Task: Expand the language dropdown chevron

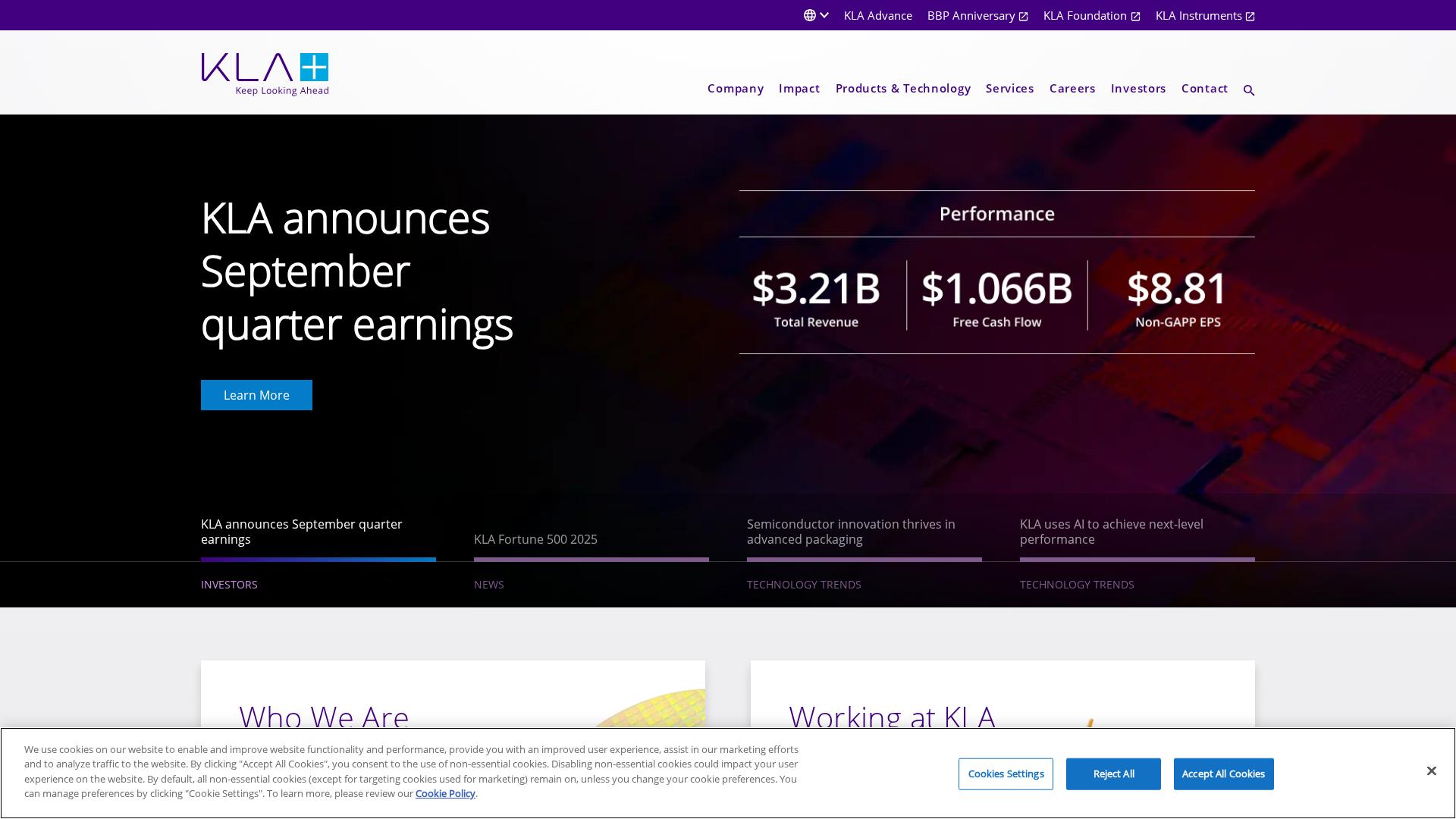Action: (824, 15)
